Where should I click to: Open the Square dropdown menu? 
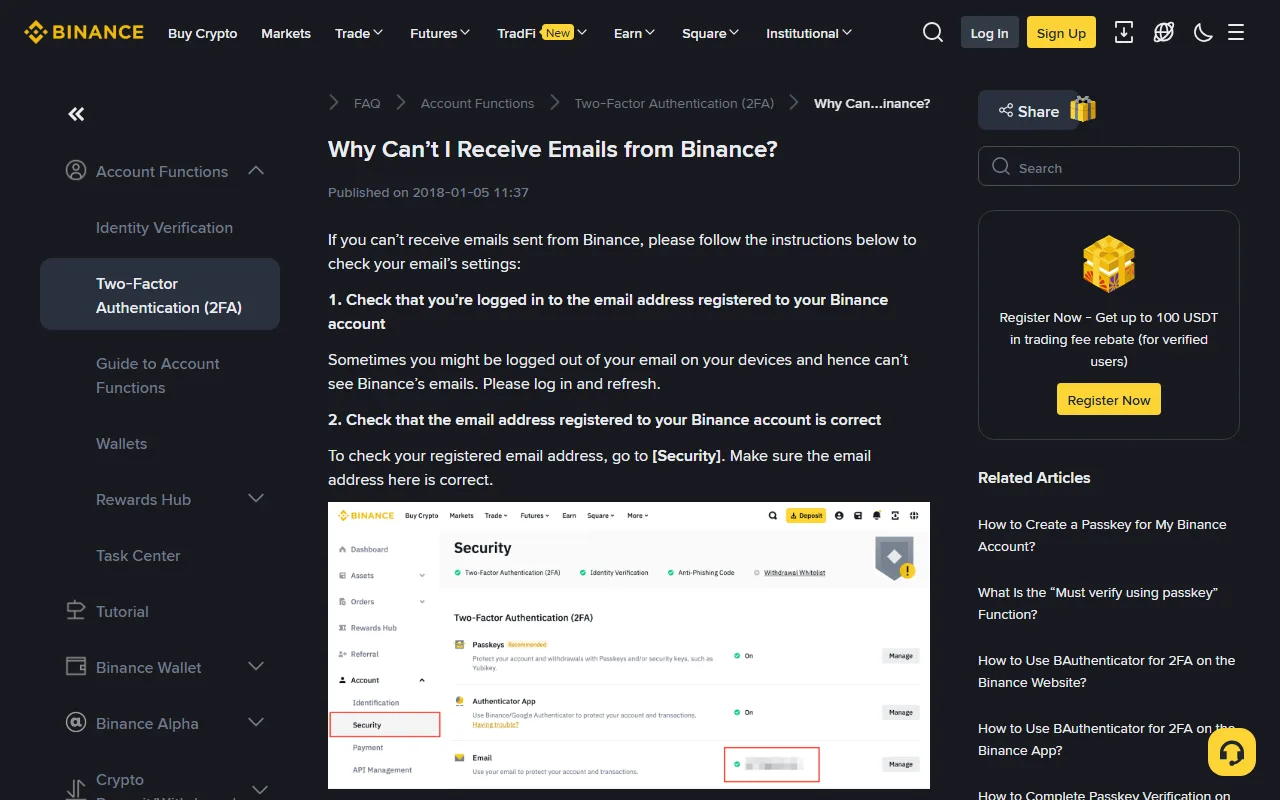tap(711, 33)
